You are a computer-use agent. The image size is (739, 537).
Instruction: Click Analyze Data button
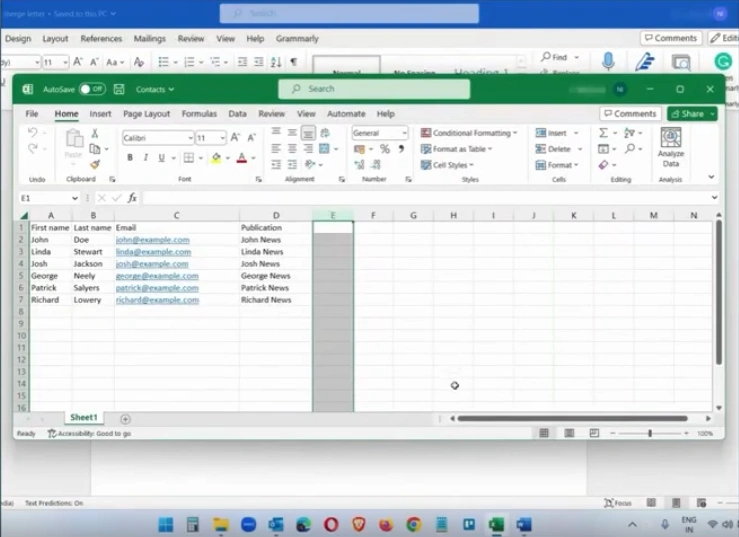point(671,148)
